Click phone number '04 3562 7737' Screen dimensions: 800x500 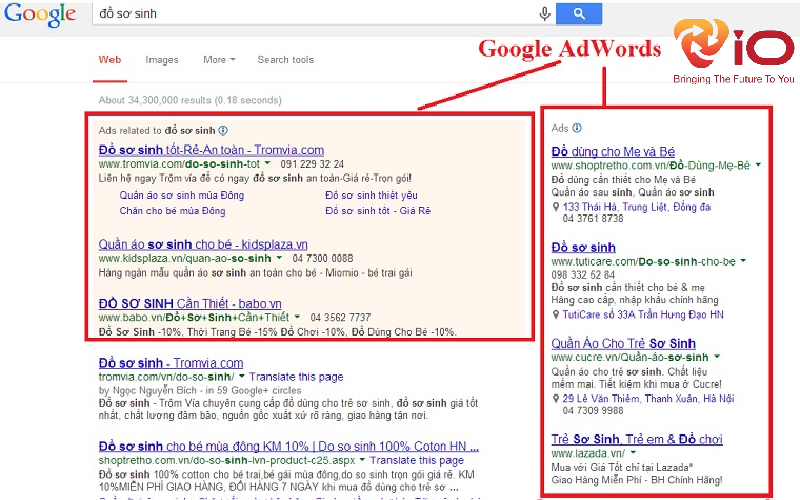(x=341, y=317)
